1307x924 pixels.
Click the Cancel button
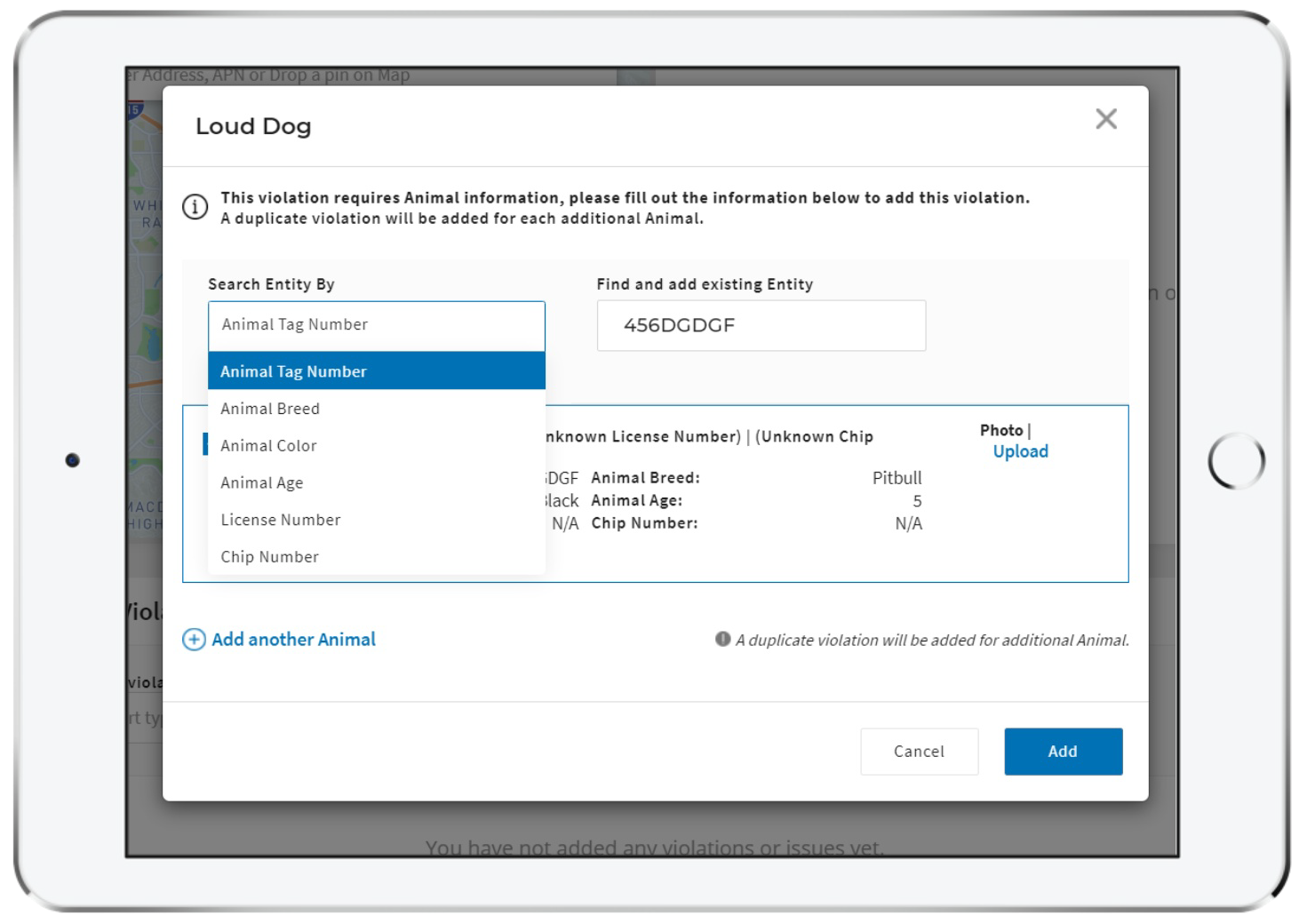click(919, 752)
